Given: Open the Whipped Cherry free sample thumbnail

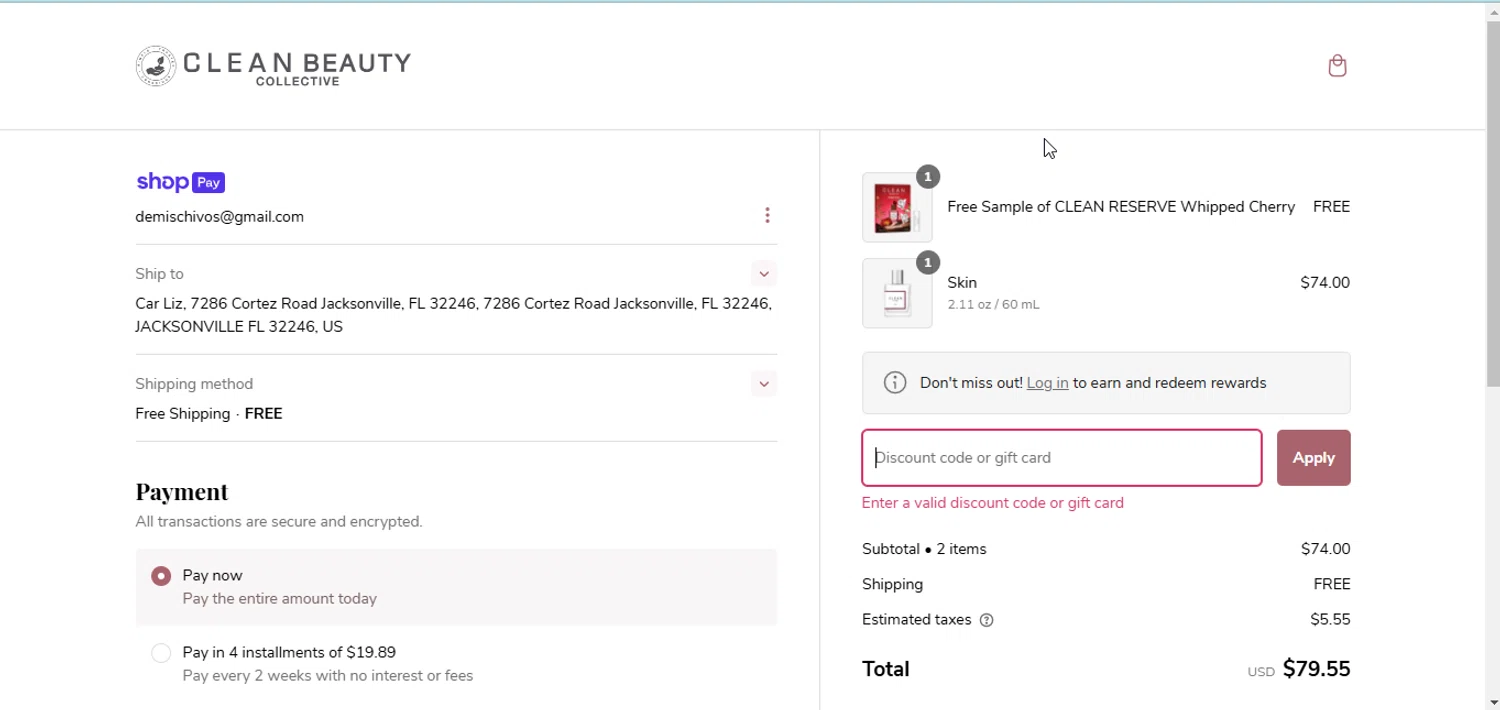Looking at the screenshot, I should 897,207.
